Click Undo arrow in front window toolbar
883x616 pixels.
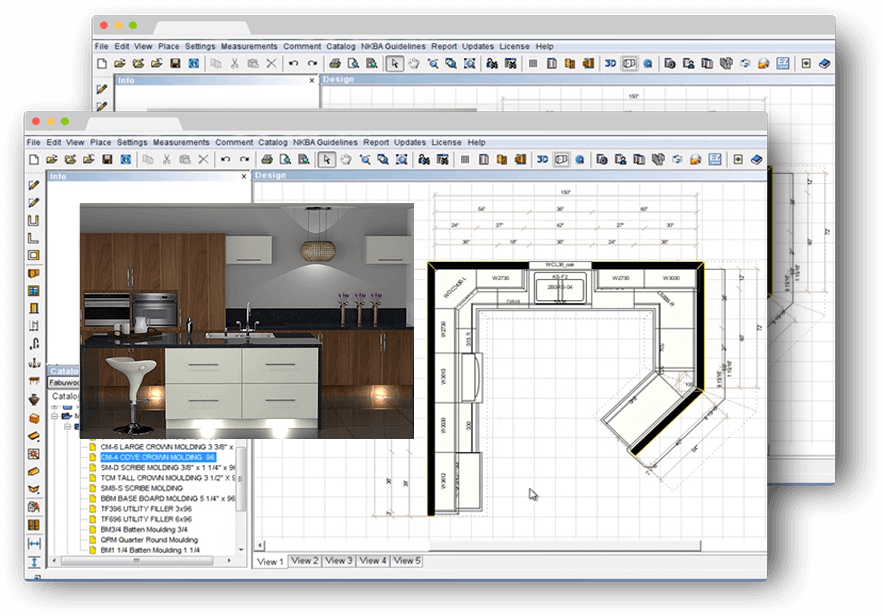227,159
